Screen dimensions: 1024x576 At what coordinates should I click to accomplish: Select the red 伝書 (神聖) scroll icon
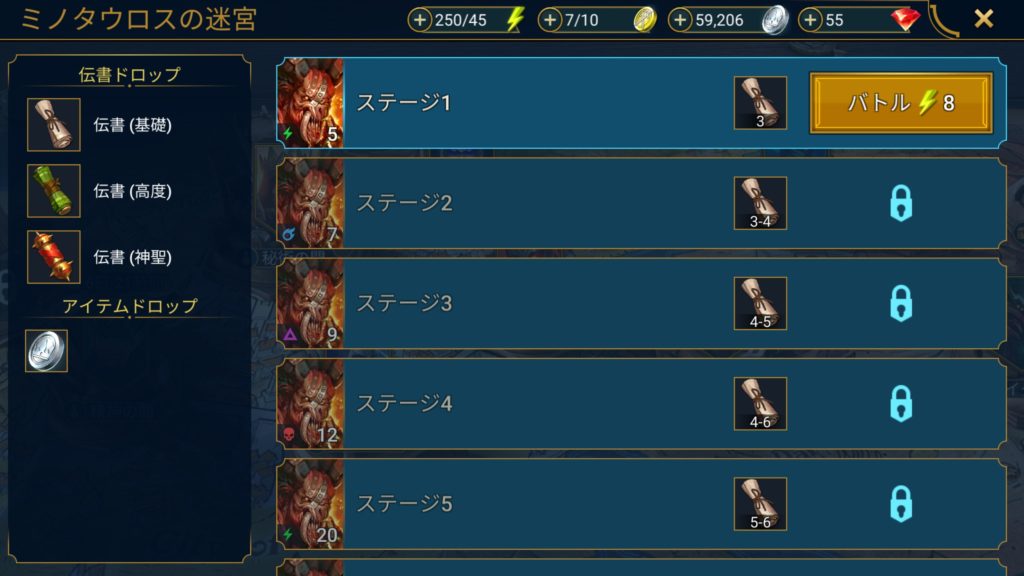point(54,257)
